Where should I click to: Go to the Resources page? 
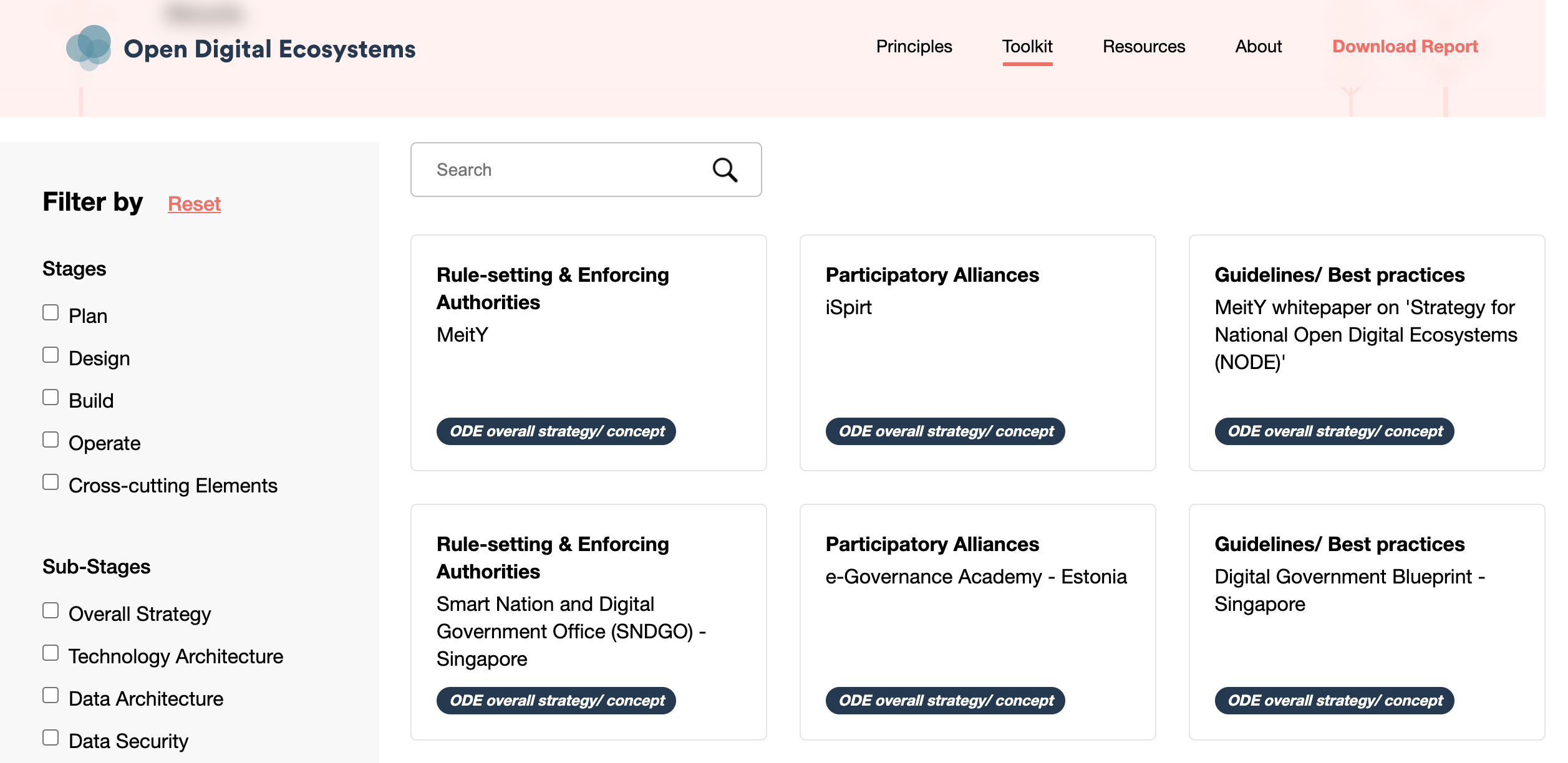[1143, 47]
